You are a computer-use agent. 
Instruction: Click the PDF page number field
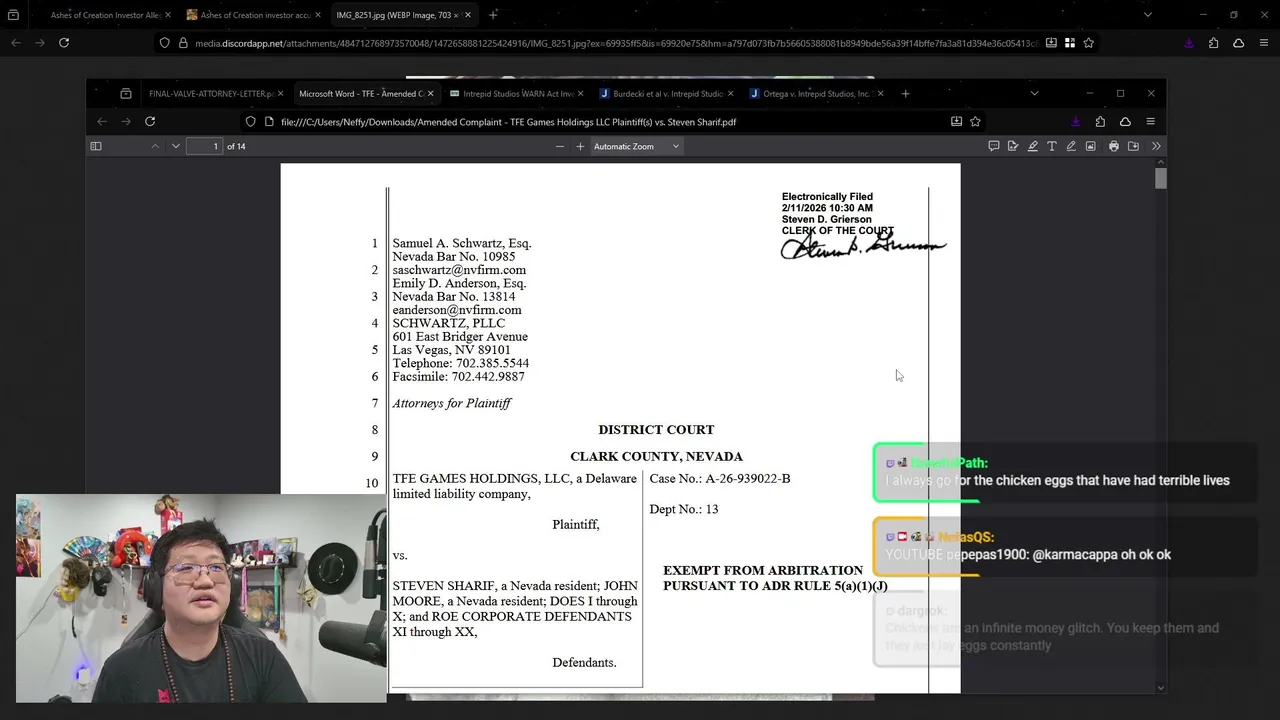click(204, 146)
